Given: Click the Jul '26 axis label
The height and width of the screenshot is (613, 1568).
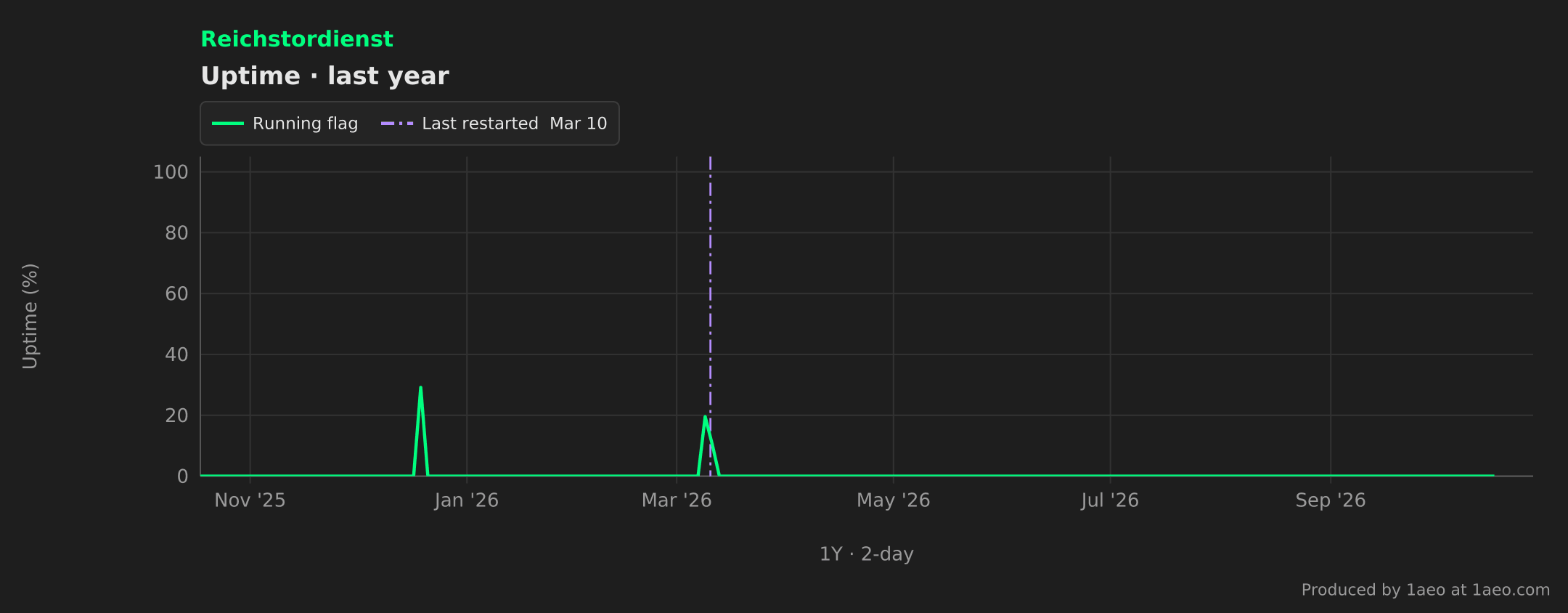Looking at the screenshot, I should click(1110, 500).
